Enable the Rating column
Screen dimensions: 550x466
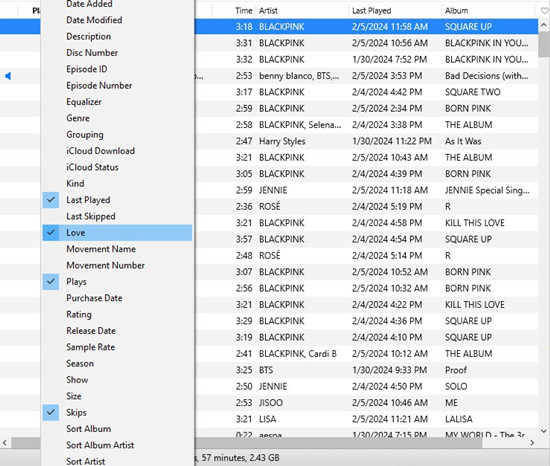coord(117,315)
